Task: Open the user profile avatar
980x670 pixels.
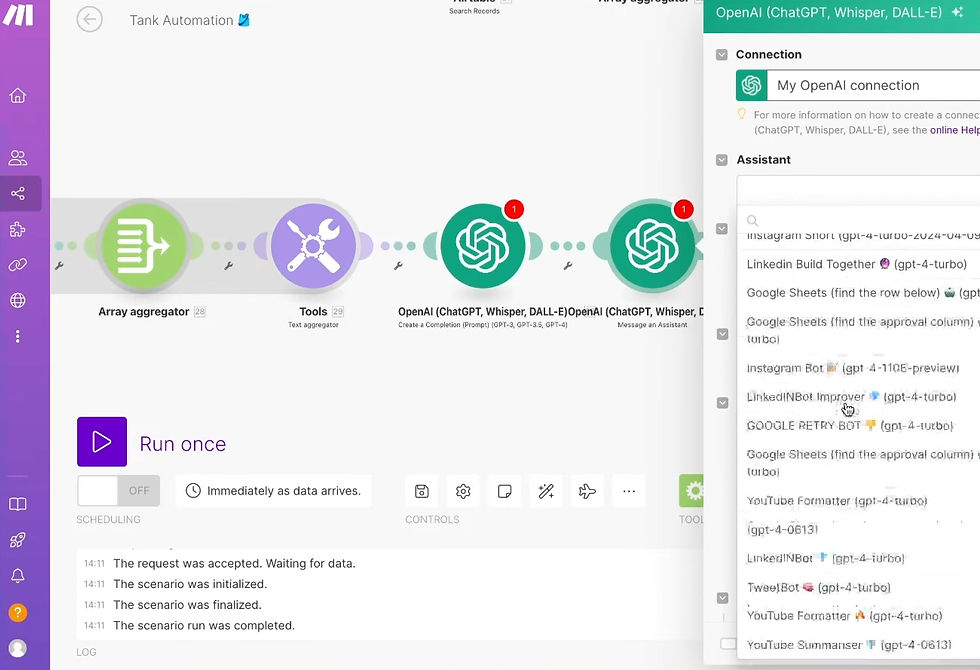Action: pos(18,648)
